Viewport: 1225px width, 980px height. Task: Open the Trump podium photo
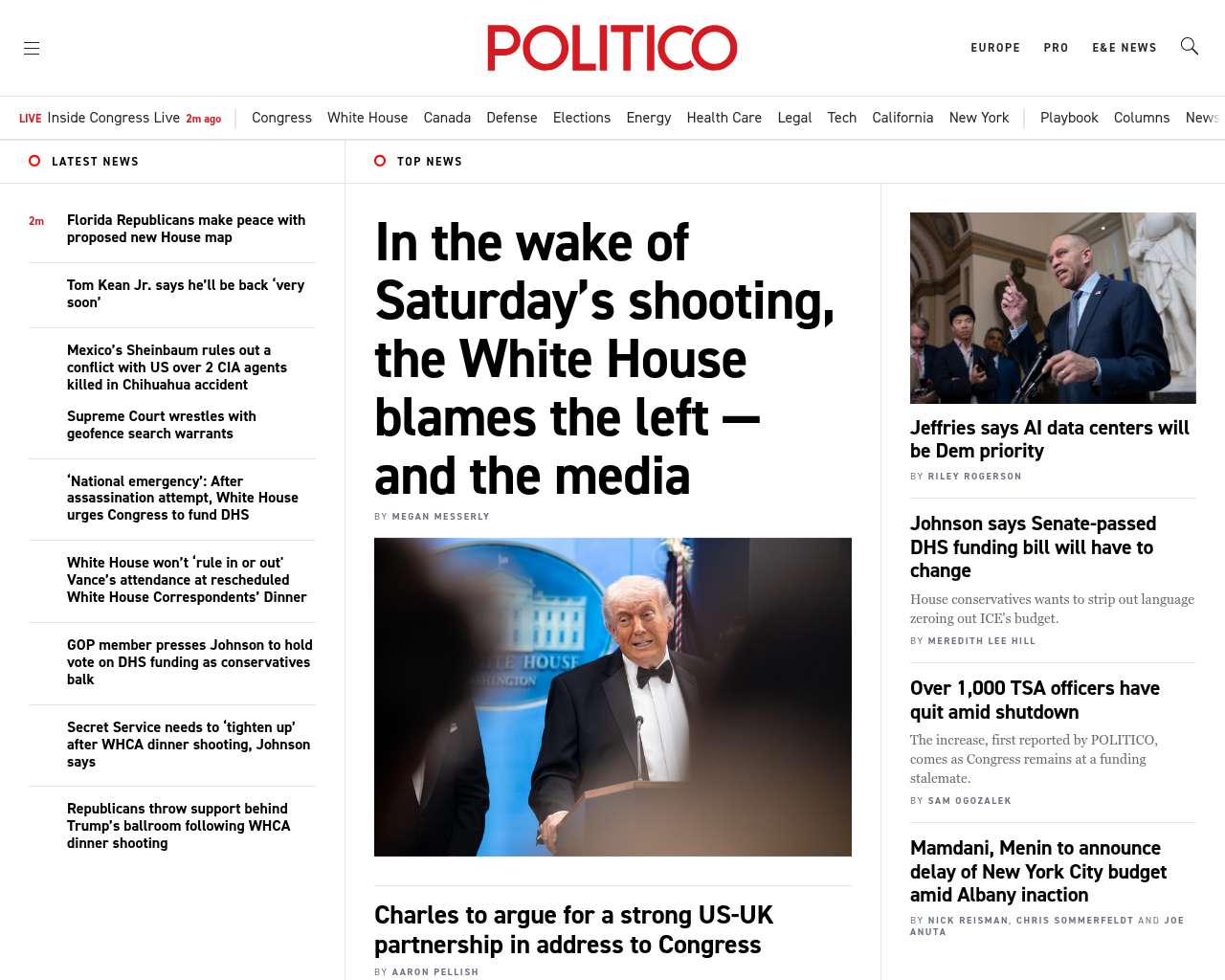click(612, 697)
